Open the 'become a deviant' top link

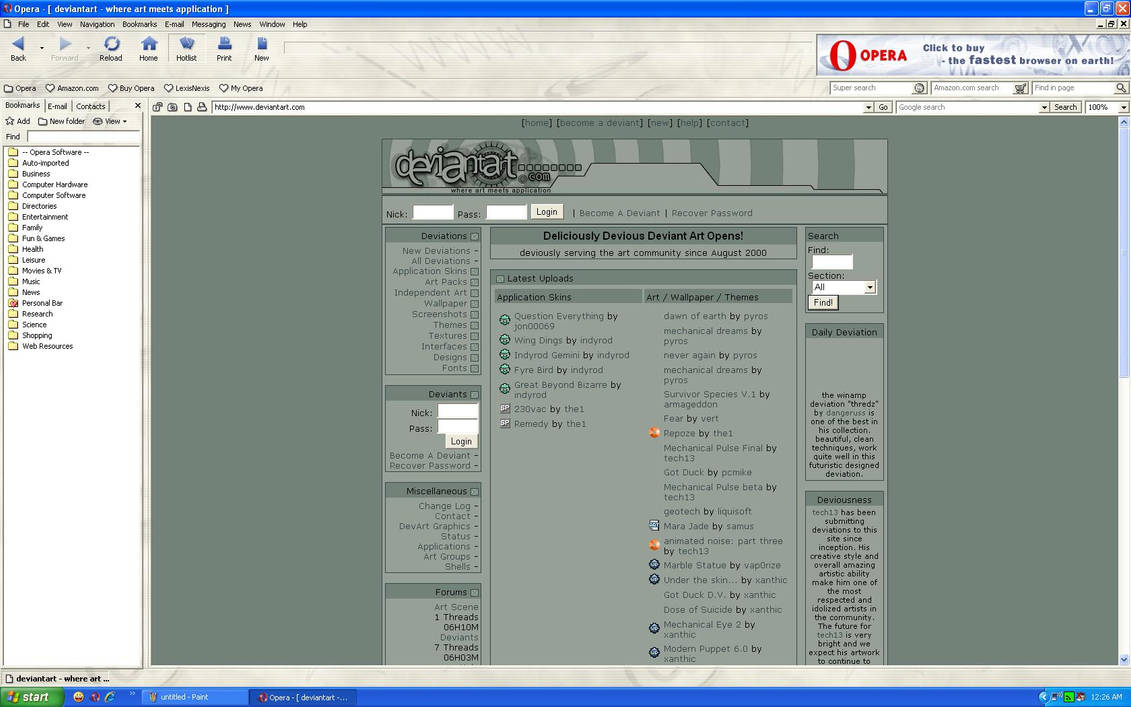[599, 123]
